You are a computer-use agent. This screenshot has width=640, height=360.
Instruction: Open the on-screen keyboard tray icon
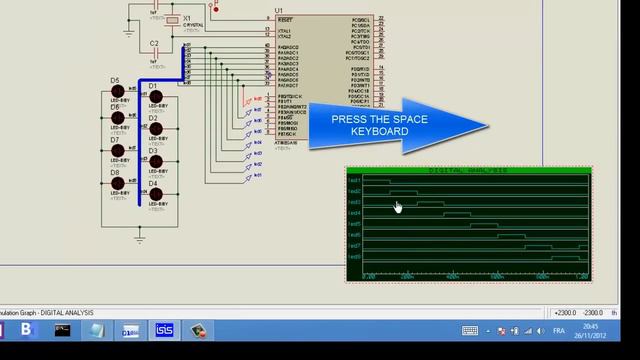[470, 330]
